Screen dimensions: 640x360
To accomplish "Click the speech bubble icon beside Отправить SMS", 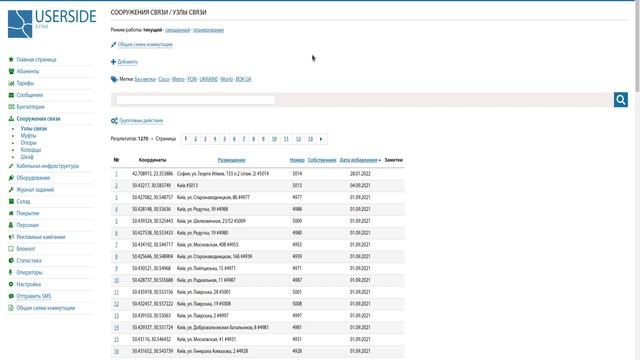I will pyautogui.click(x=11, y=296).
